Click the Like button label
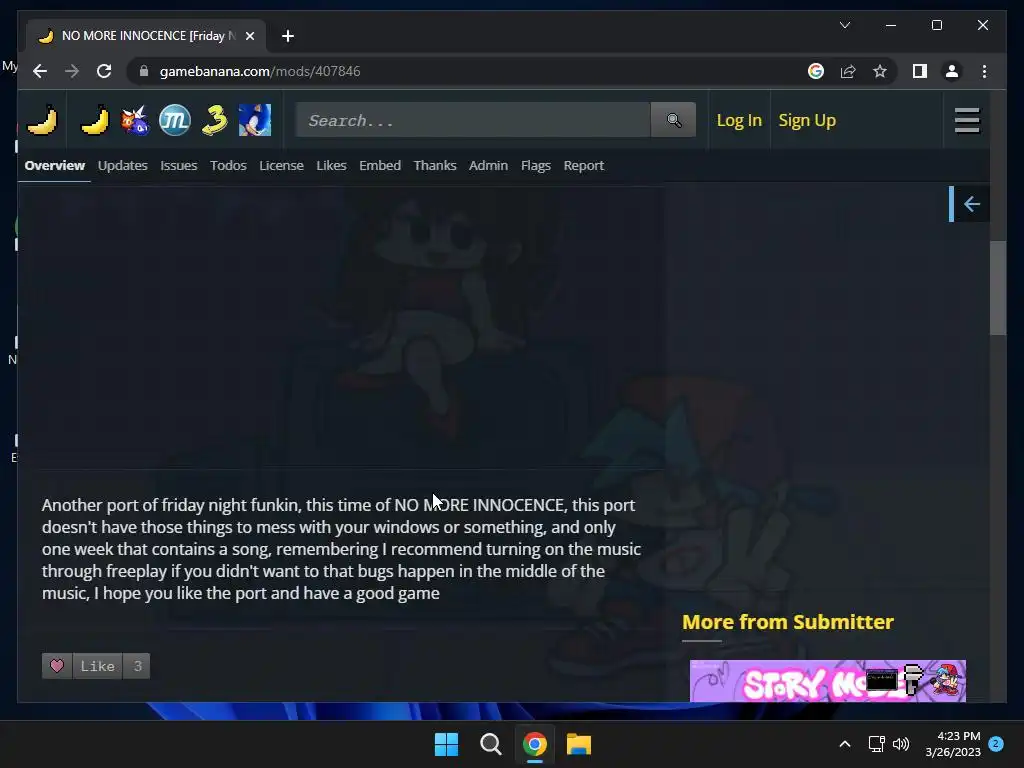 tap(97, 666)
